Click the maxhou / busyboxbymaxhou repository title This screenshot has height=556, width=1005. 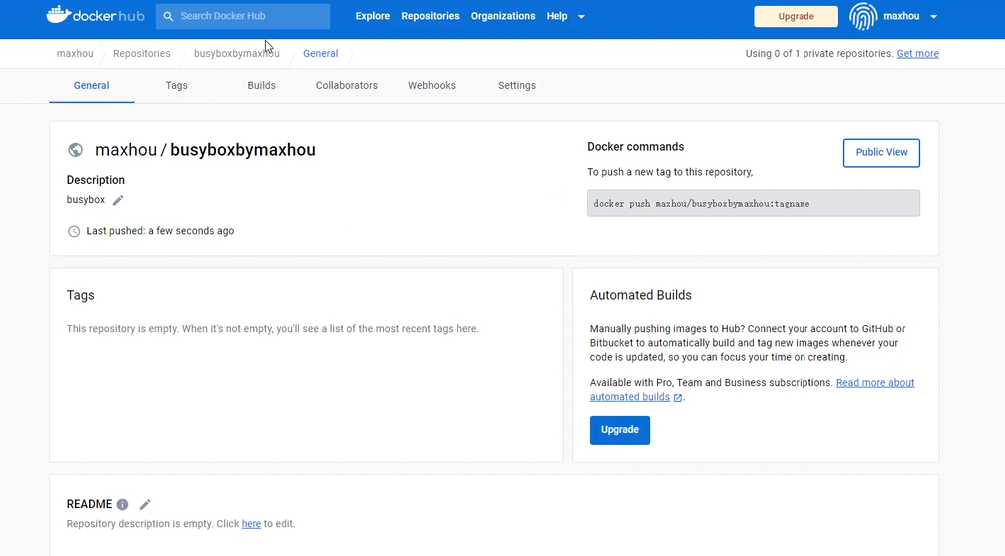(205, 150)
